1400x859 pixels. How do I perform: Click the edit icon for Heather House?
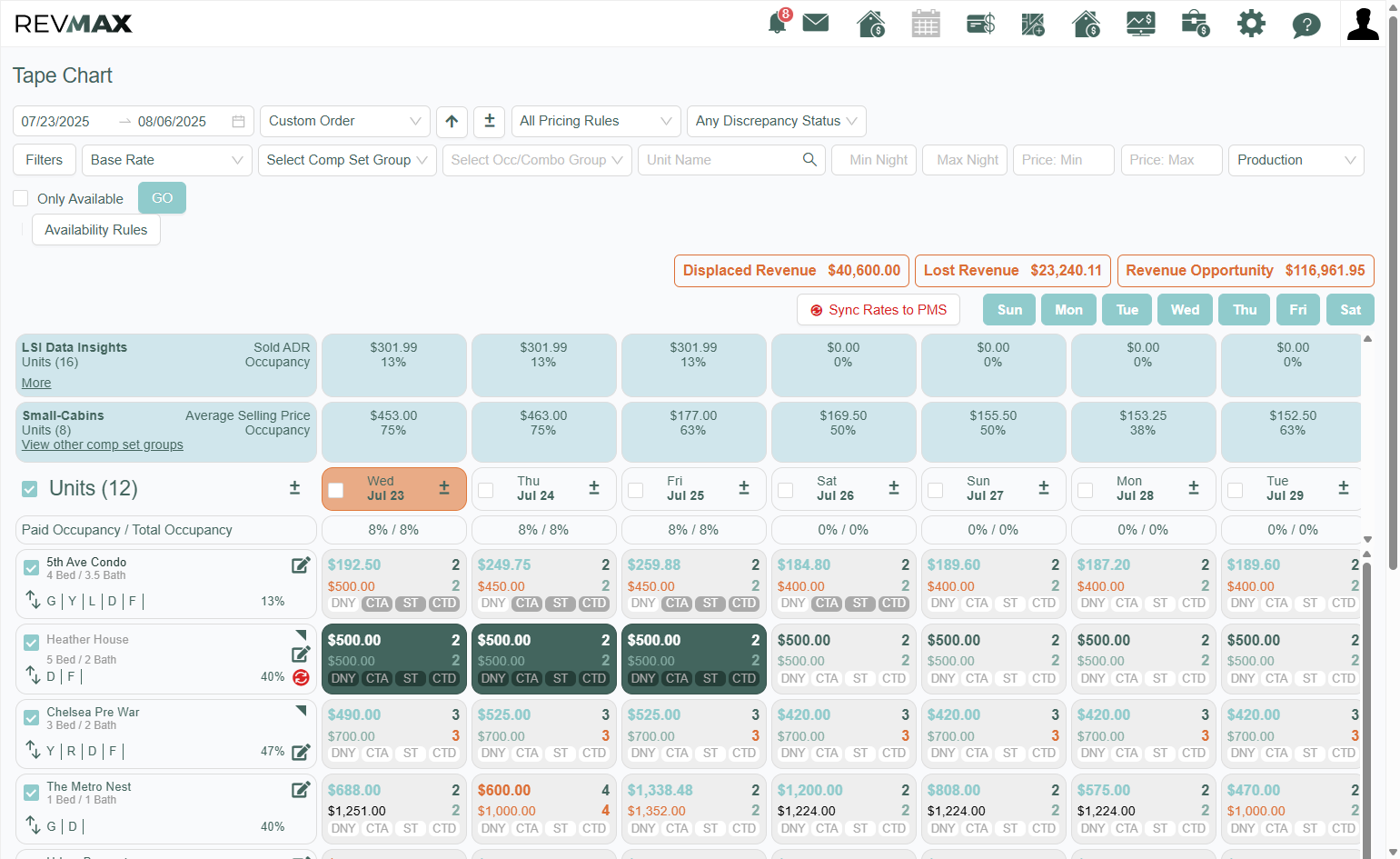[x=301, y=654]
